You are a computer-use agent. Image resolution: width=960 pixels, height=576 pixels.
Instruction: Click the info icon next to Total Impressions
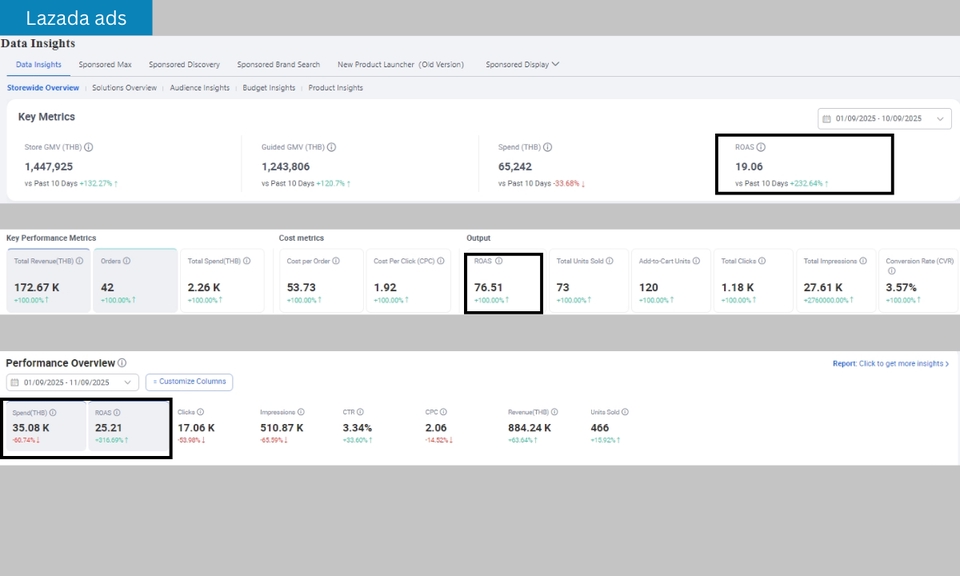pyautogui.click(x=862, y=261)
